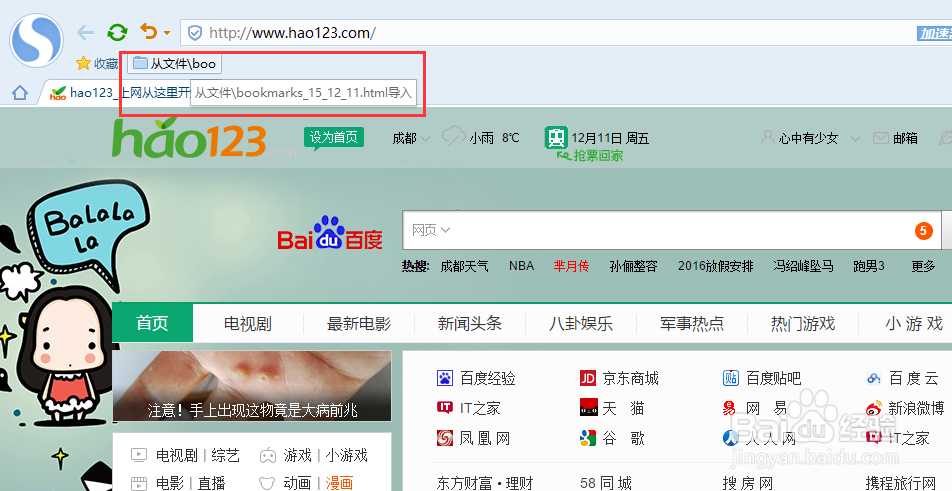Click the orange 5 notification badge
The image size is (952, 491).
pos(923,231)
